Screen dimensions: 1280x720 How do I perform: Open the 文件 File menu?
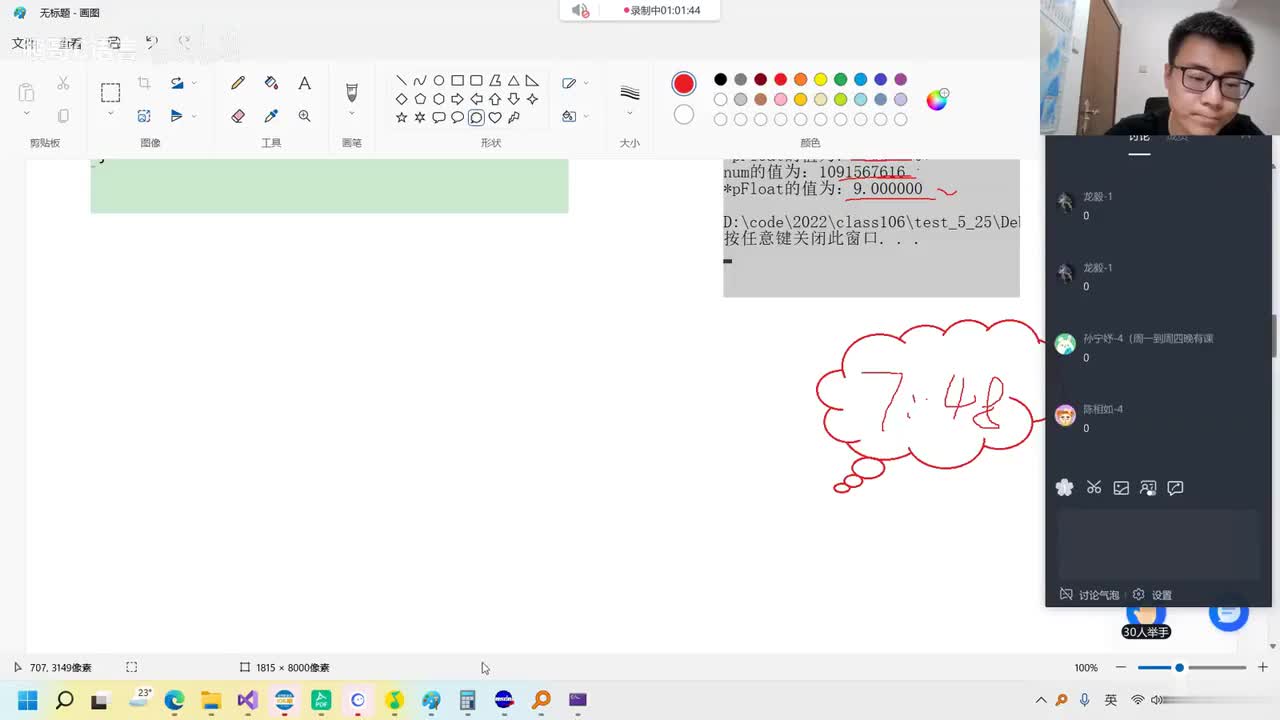click(24, 43)
